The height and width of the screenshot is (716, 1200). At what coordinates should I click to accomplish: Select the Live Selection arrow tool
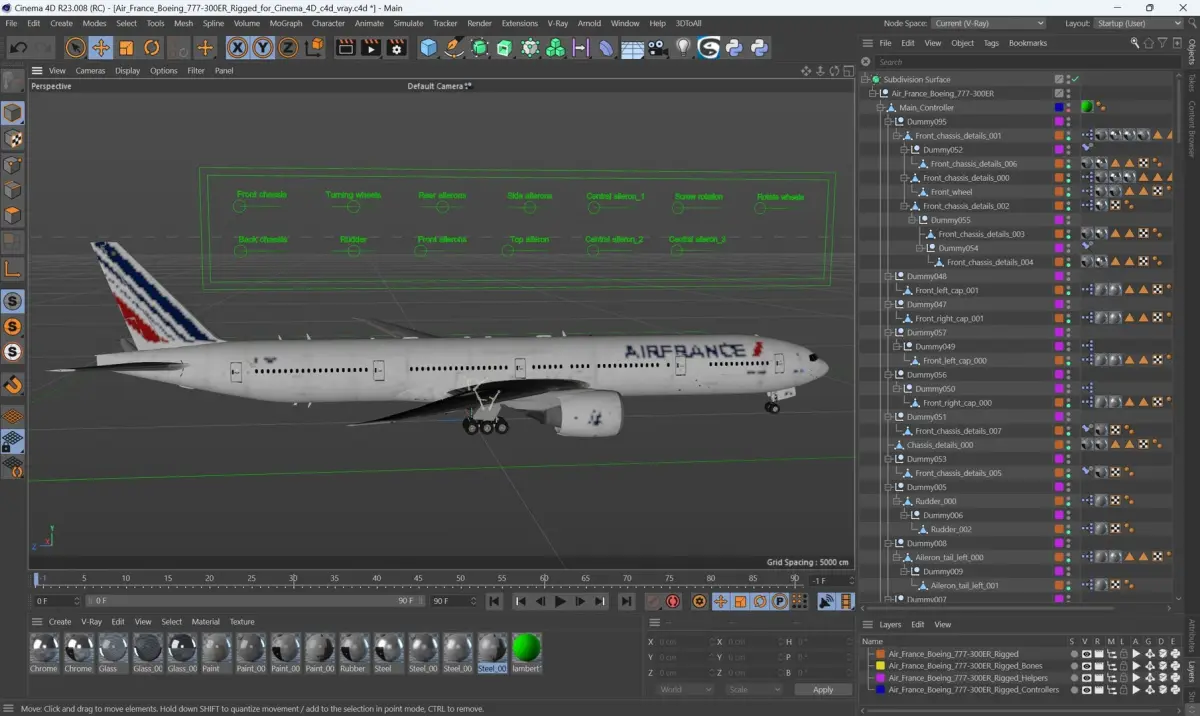(75, 47)
